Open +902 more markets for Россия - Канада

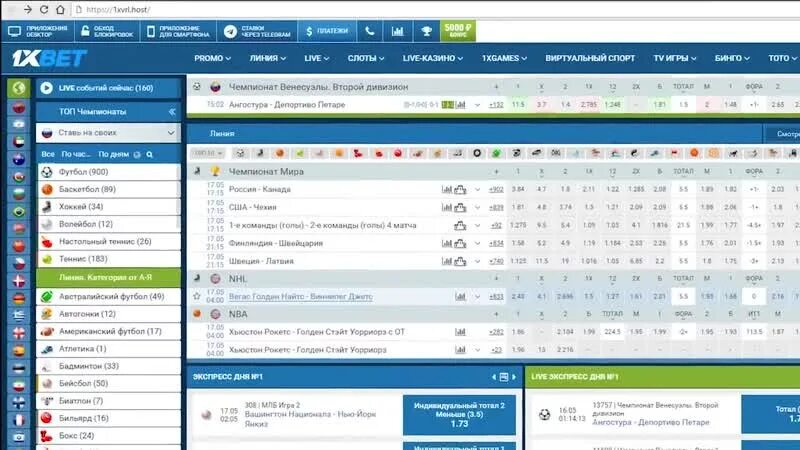click(496, 189)
